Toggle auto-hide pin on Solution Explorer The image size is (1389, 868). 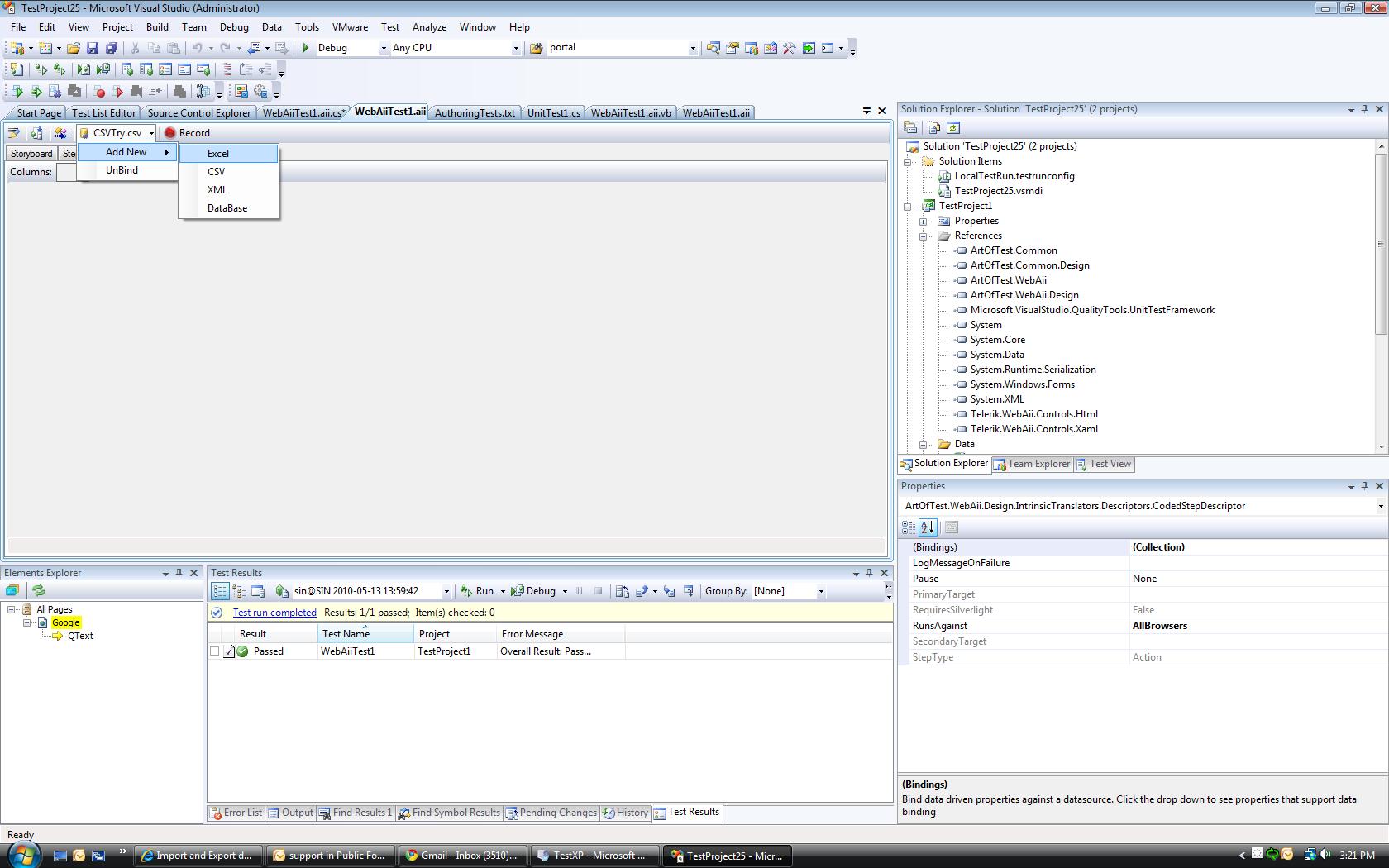coord(1364,109)
